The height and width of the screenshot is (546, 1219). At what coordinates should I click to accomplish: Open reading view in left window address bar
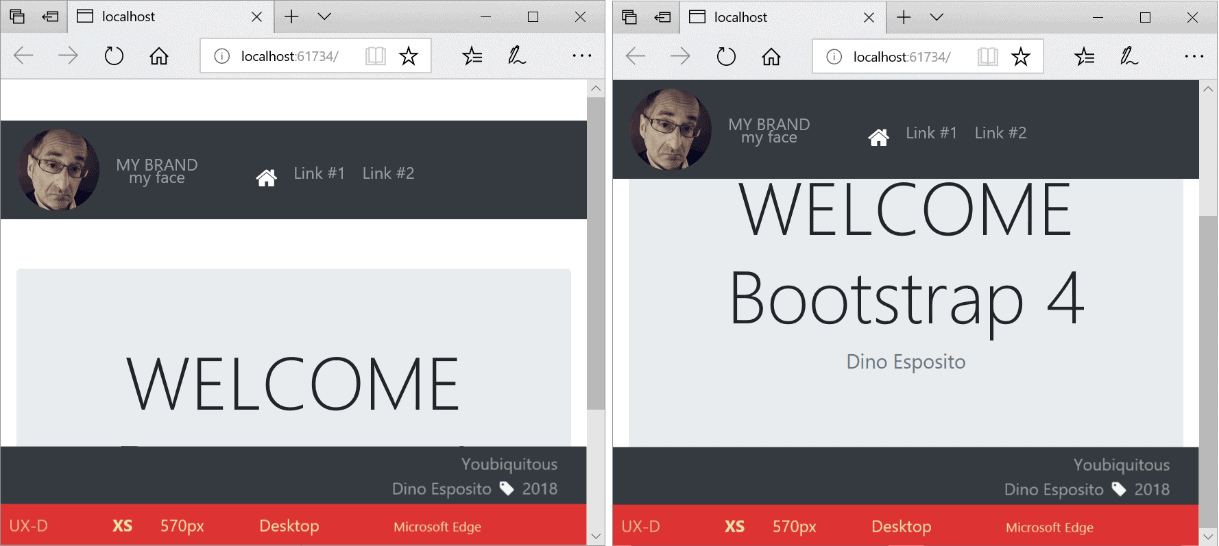click(x=375, y=56)
